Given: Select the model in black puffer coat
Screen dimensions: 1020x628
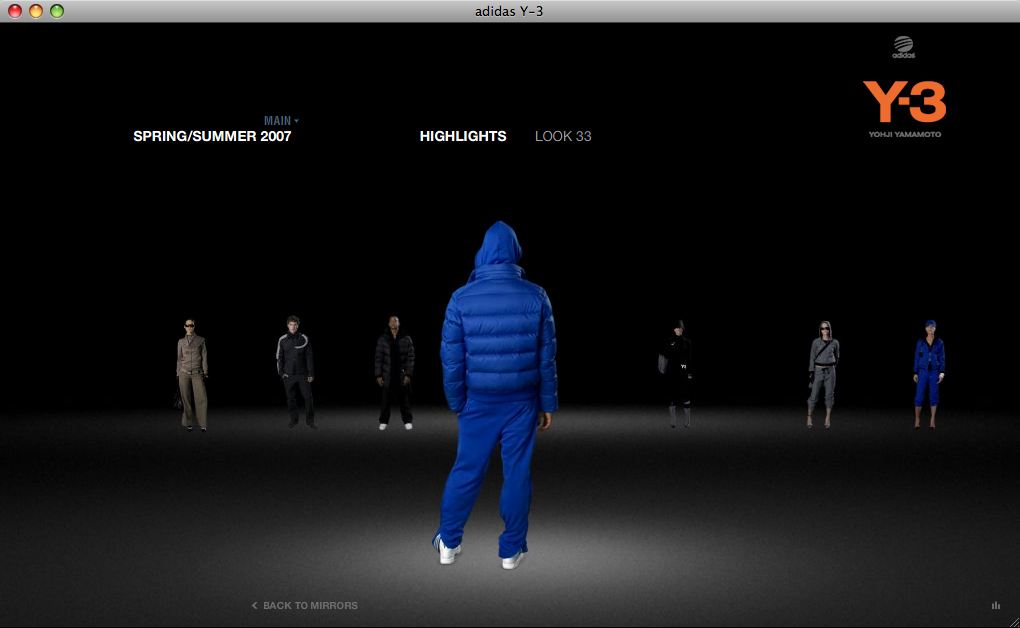Looking at the screenshot, I should coord(394,373).
